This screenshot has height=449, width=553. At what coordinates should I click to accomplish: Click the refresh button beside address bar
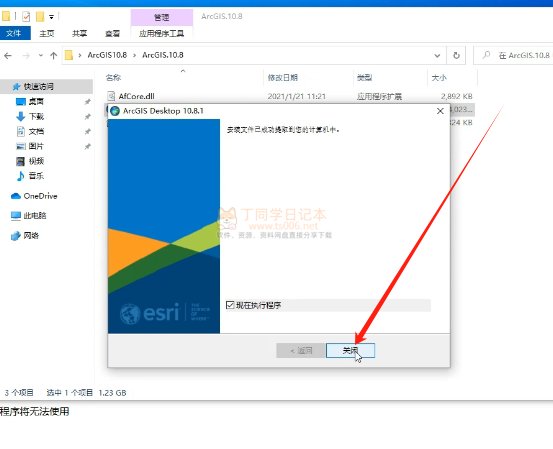click(456, 55)
